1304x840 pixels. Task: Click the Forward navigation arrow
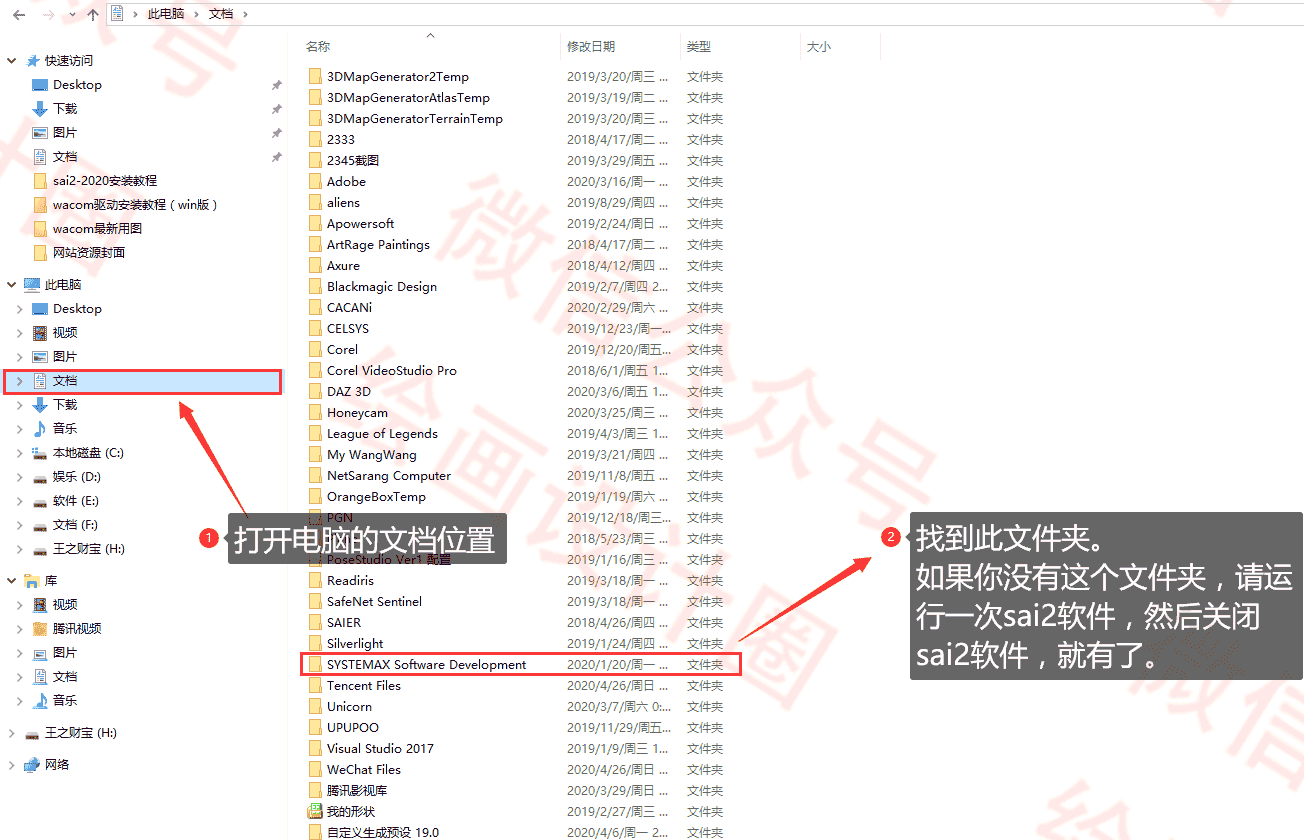coord(48,15)
